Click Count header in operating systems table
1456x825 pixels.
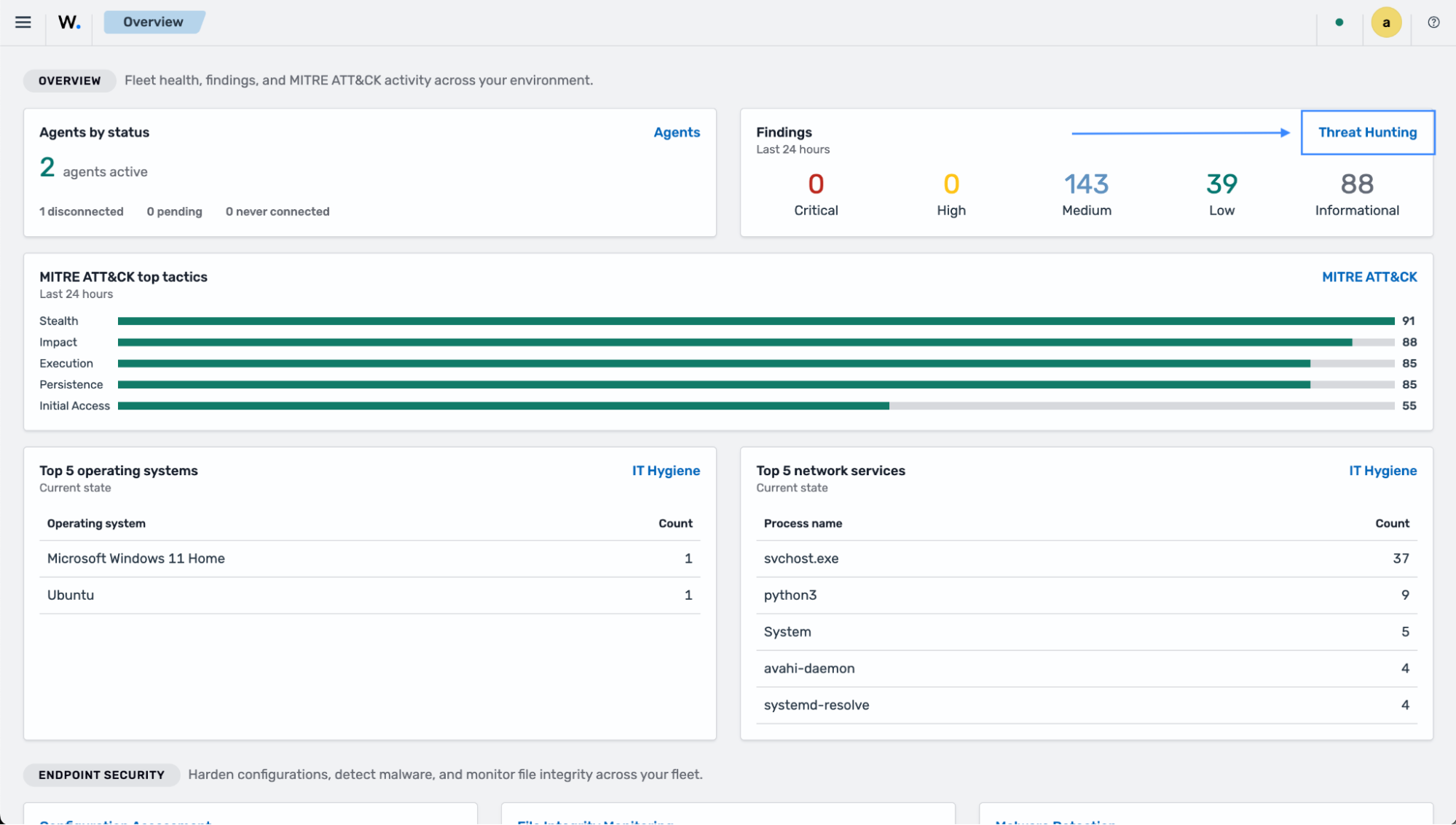pos(675,523)
